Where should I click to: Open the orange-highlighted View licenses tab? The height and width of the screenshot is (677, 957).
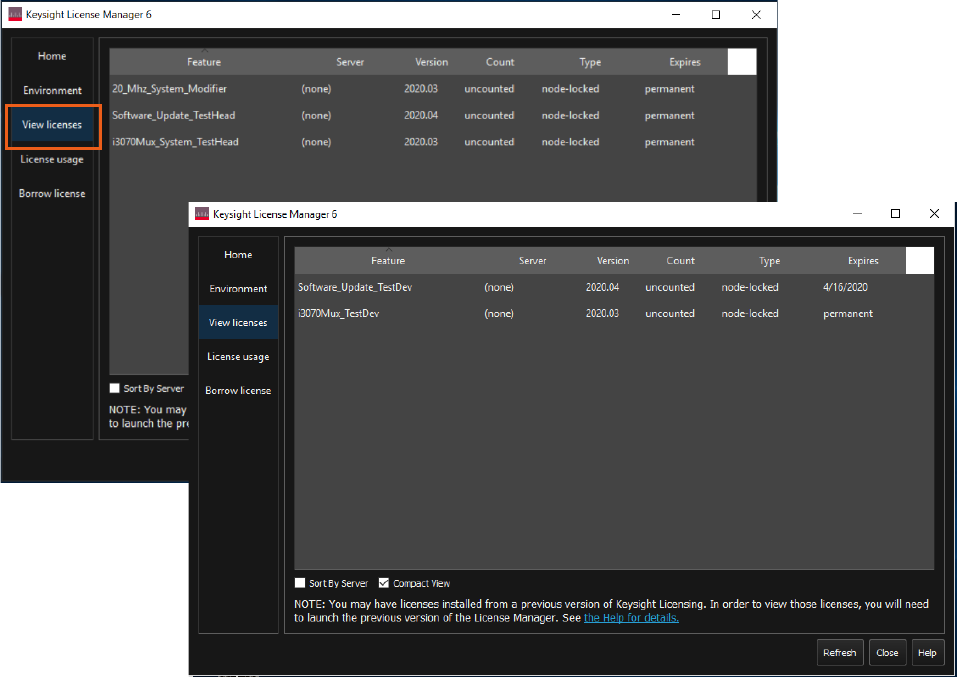coord(52,125)
